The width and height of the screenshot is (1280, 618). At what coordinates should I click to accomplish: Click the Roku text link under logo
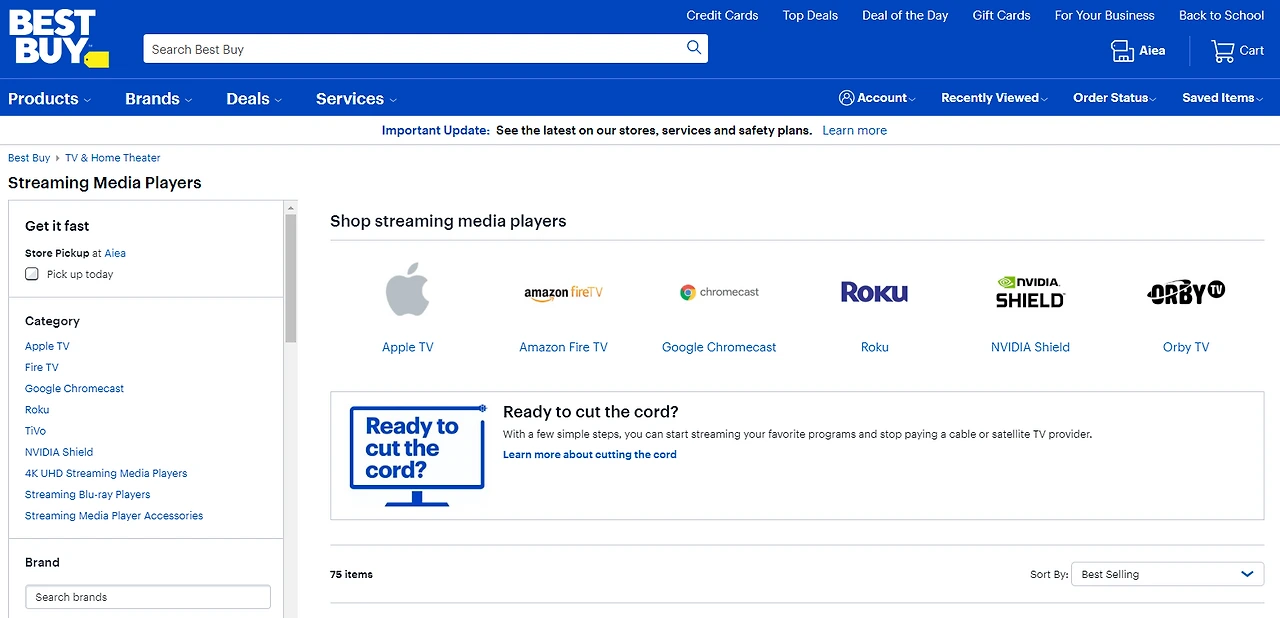(874, 347)
